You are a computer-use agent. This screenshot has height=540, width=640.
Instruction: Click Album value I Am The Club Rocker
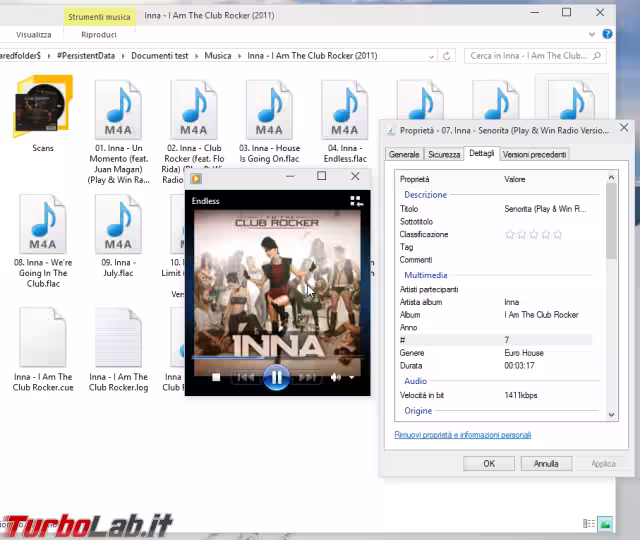click(x=541, y=315)
